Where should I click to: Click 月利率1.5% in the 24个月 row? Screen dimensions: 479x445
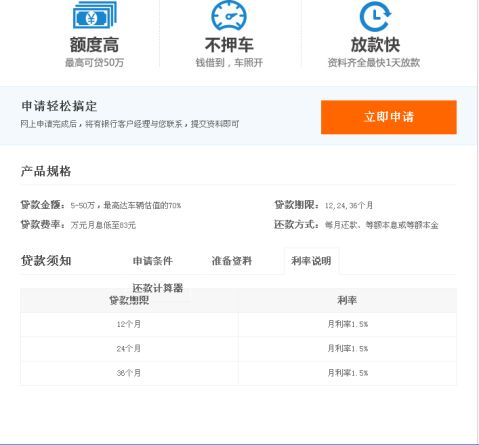[x=348, y=349]
